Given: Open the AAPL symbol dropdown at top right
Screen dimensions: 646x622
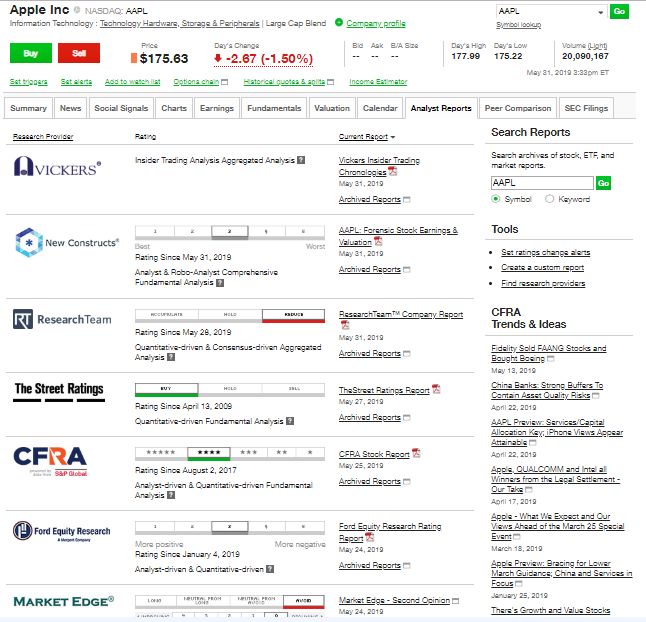Looking at the screenshot, I should click(600, 11).
